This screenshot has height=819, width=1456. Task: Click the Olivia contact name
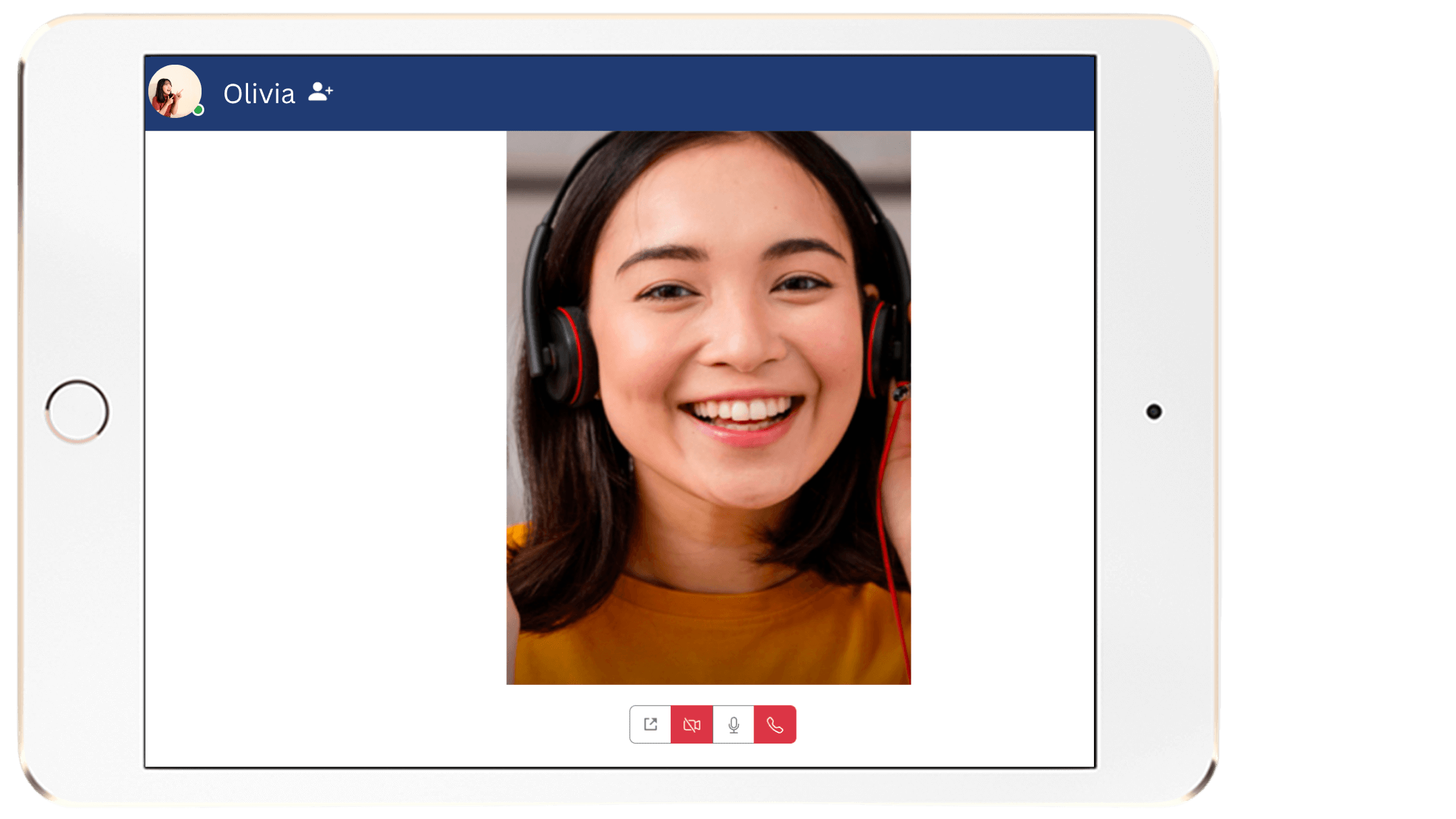coord(259,94)
